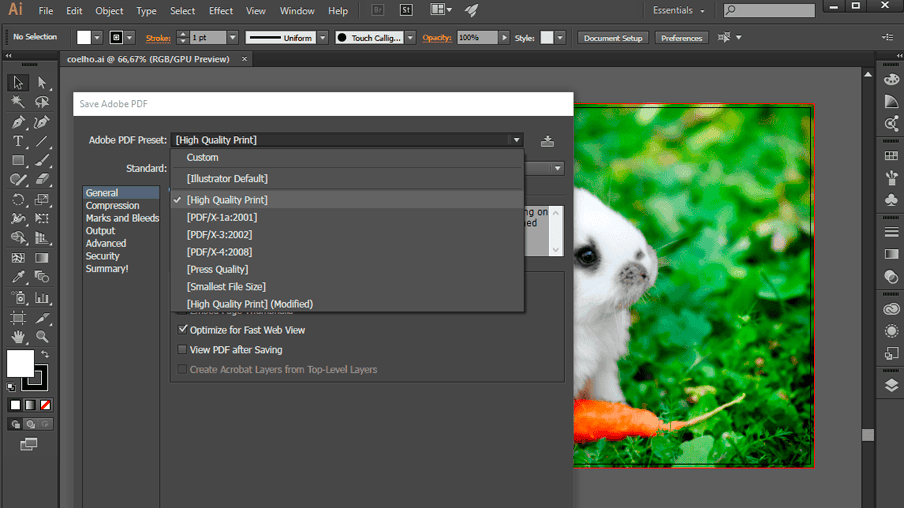This screenshot has width=904, height=508.
Task: Open the Layers panel icon
Action: pyautogui.click(x=891, y=385)
